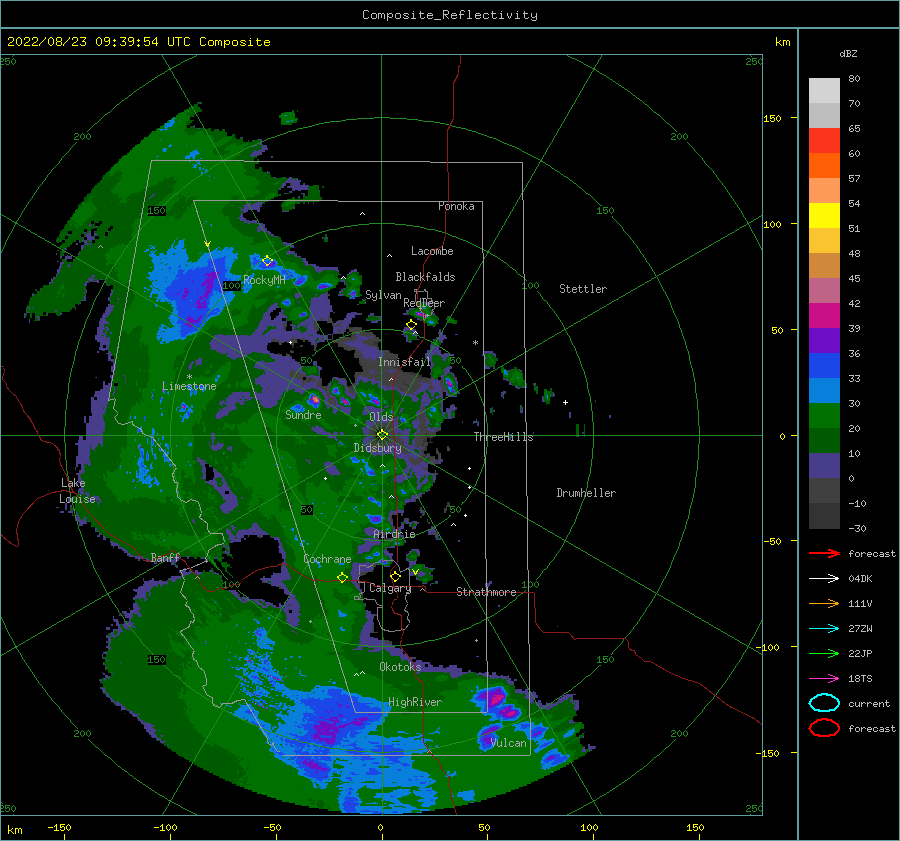The height and width of the screenshot is (841, 900).
Task: Click the Ponoka city label
Action: pyautogui.click(x=456, y=206)
